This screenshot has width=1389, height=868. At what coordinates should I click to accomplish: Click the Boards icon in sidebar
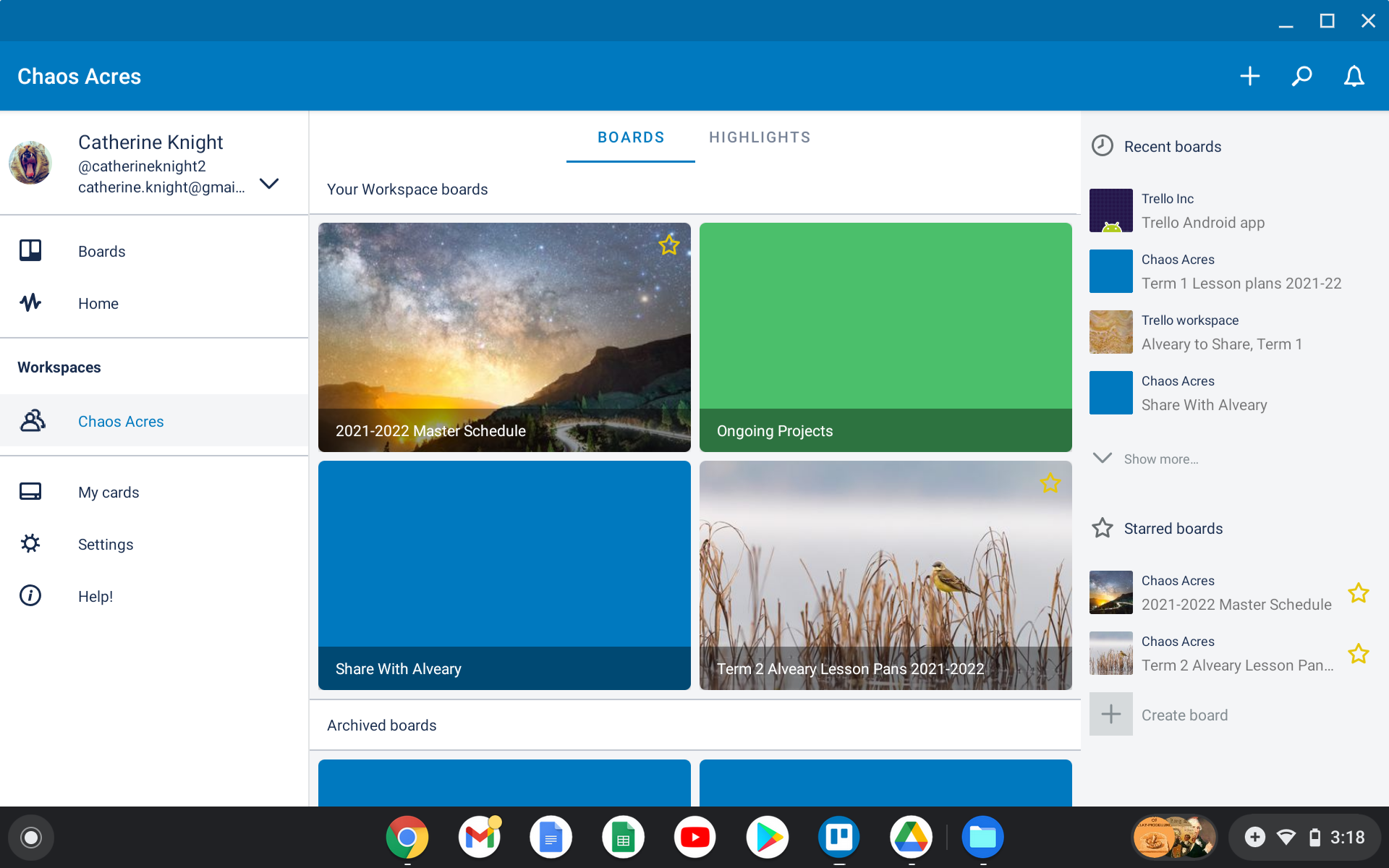point(30,250)
